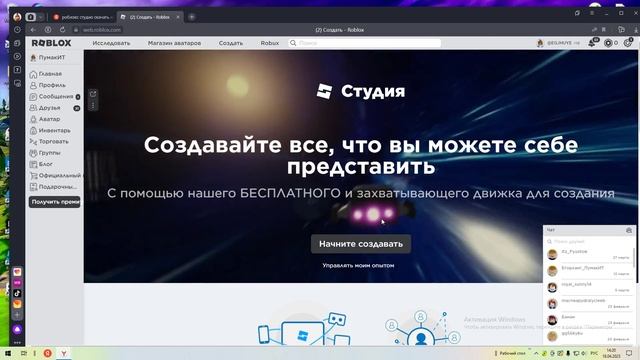This screenshot has width=640, height=360.
Task: Go back with the browser back arrow
Action: [33, 30]
